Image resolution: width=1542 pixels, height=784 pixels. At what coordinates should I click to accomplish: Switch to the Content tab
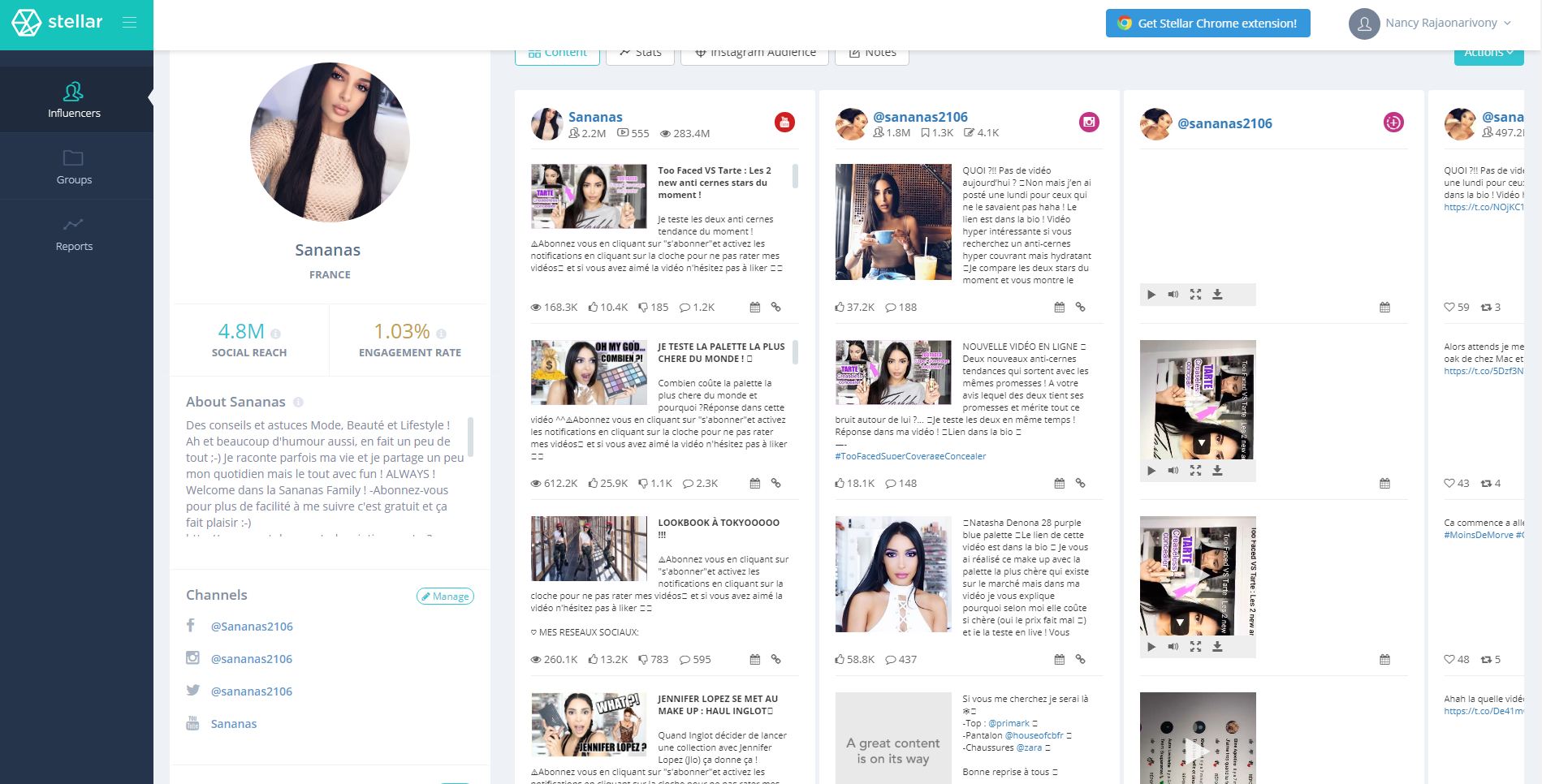(557, 53)
